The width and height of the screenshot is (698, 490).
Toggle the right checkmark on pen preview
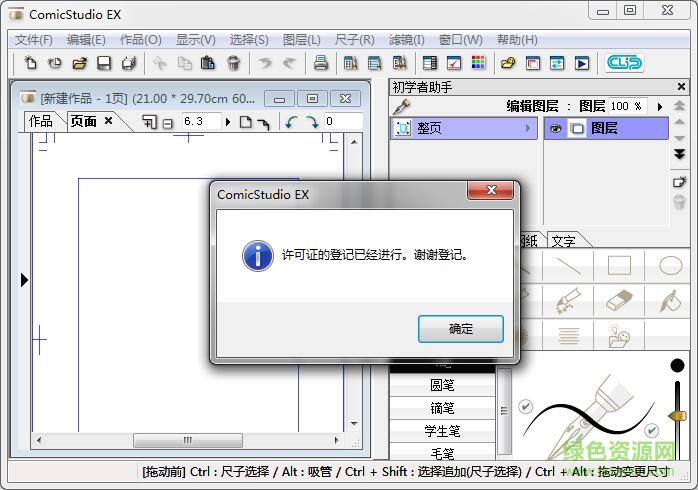[651, 429]
